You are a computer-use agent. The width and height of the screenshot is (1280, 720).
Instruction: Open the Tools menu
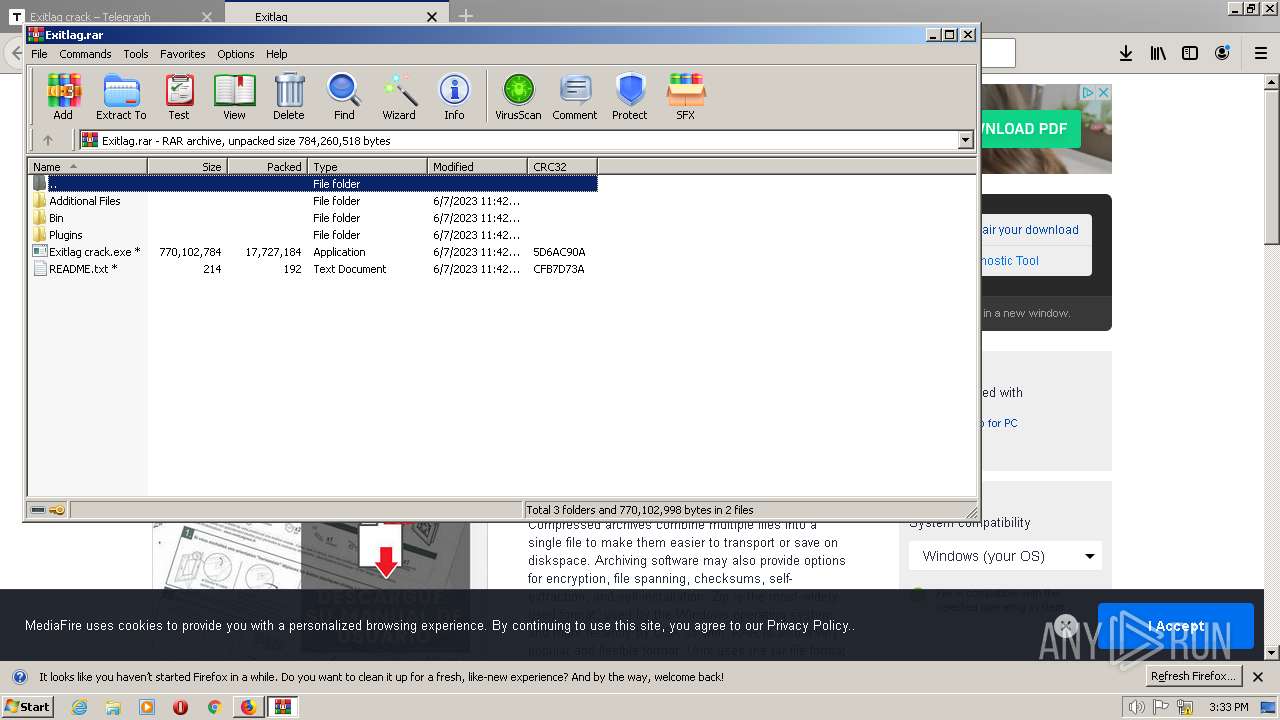[136, 54]
